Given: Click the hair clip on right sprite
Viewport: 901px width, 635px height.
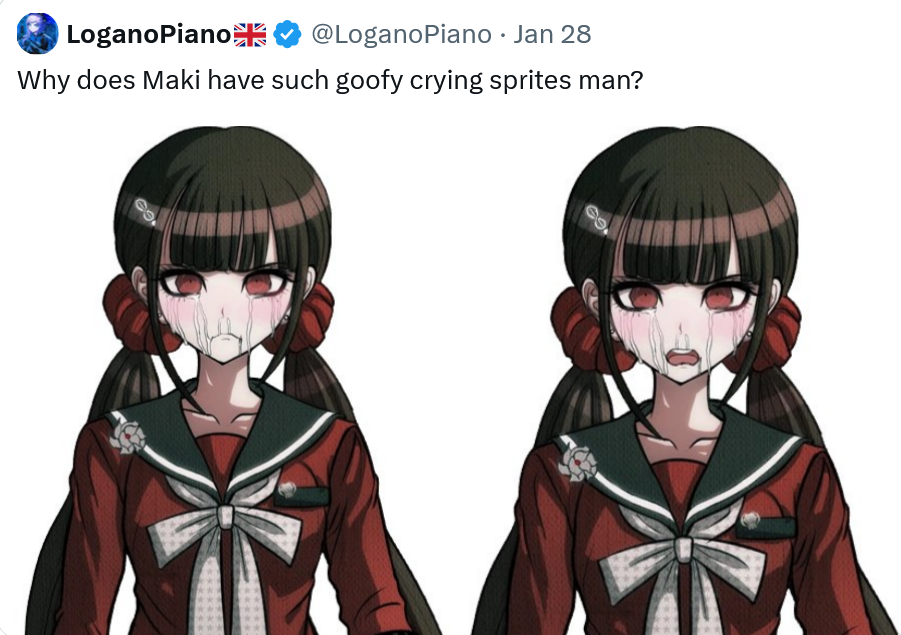Looking at the screenshot, I should tap(596, 218).
